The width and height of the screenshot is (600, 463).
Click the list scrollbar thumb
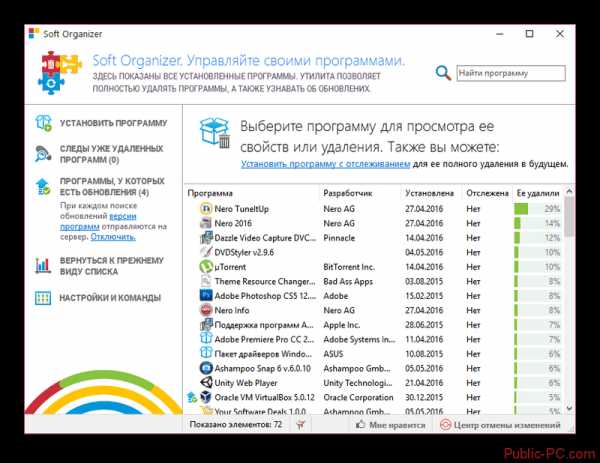569,217
